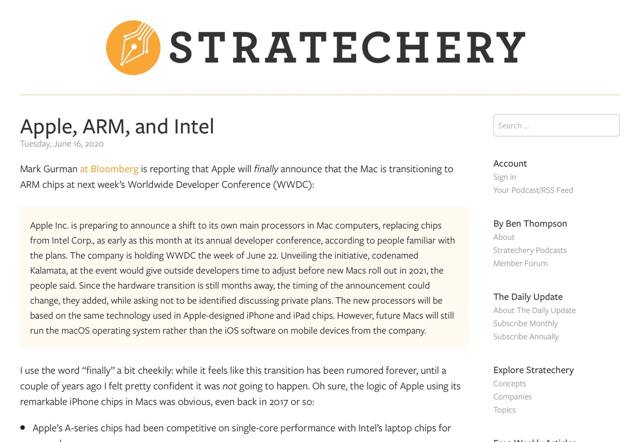Browse the Companies link
The width and height of the screenshot is (640, 442).
pyautogui.click(x=512, y=396)
